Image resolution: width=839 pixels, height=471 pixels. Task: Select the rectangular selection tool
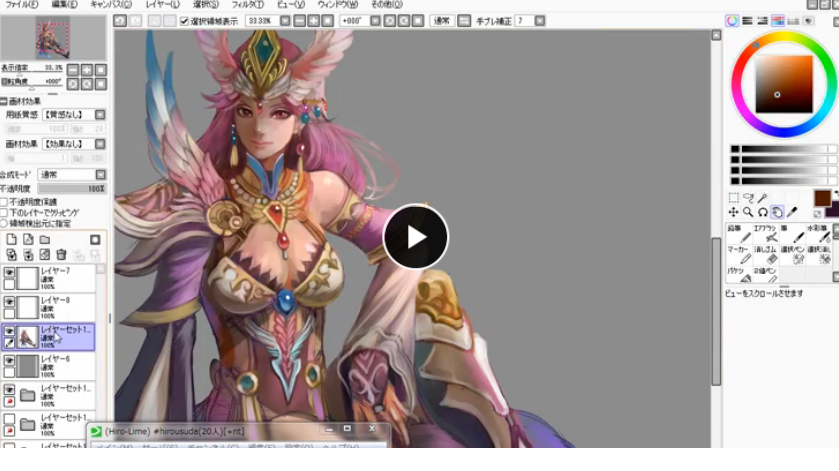coord(734,197)
